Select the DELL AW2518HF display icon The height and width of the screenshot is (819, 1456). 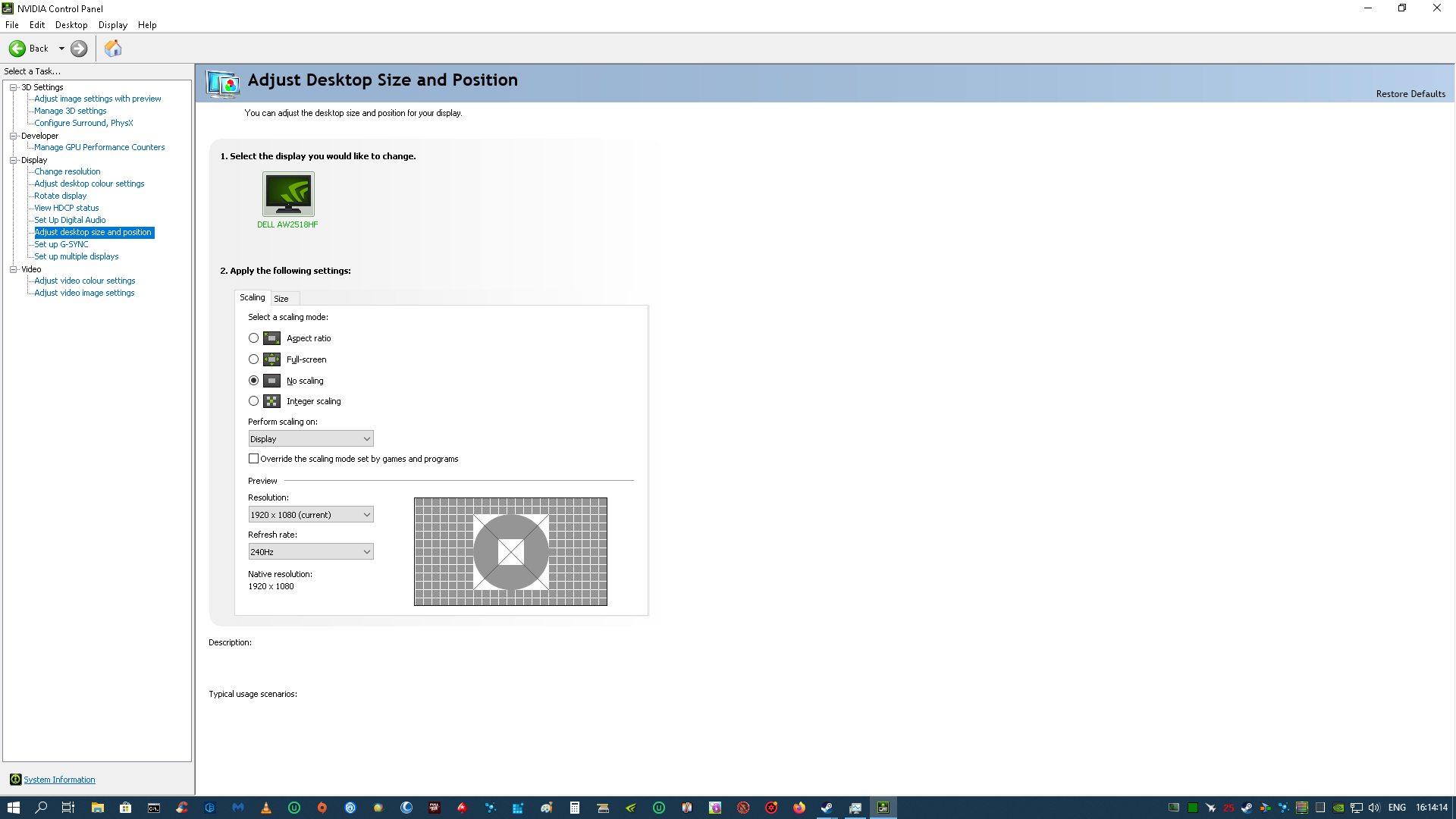click(288, 194)
